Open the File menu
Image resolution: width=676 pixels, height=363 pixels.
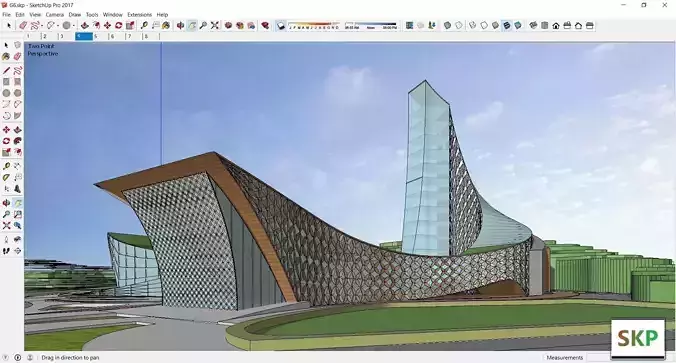pyautogui.click(x=6, y=15)
